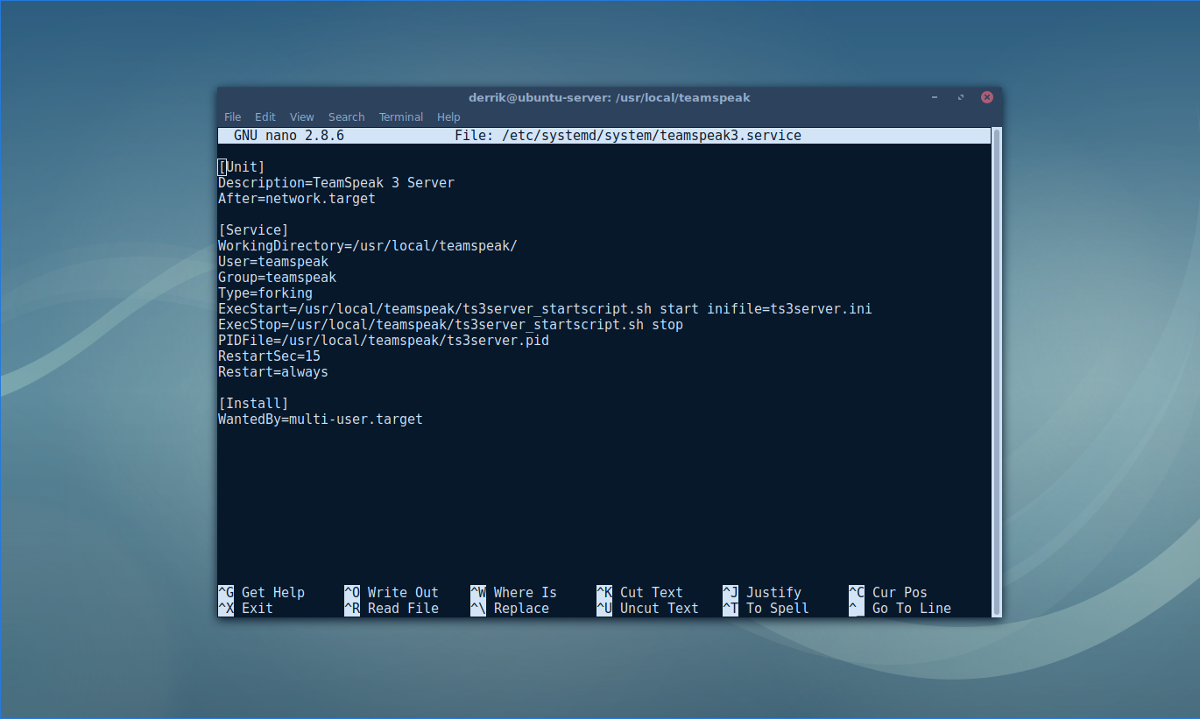Image resolution: width=1200 pixels, height=719 pixels.
Task: Click the WorkingDirectory line
Action: tap(368, 246)
